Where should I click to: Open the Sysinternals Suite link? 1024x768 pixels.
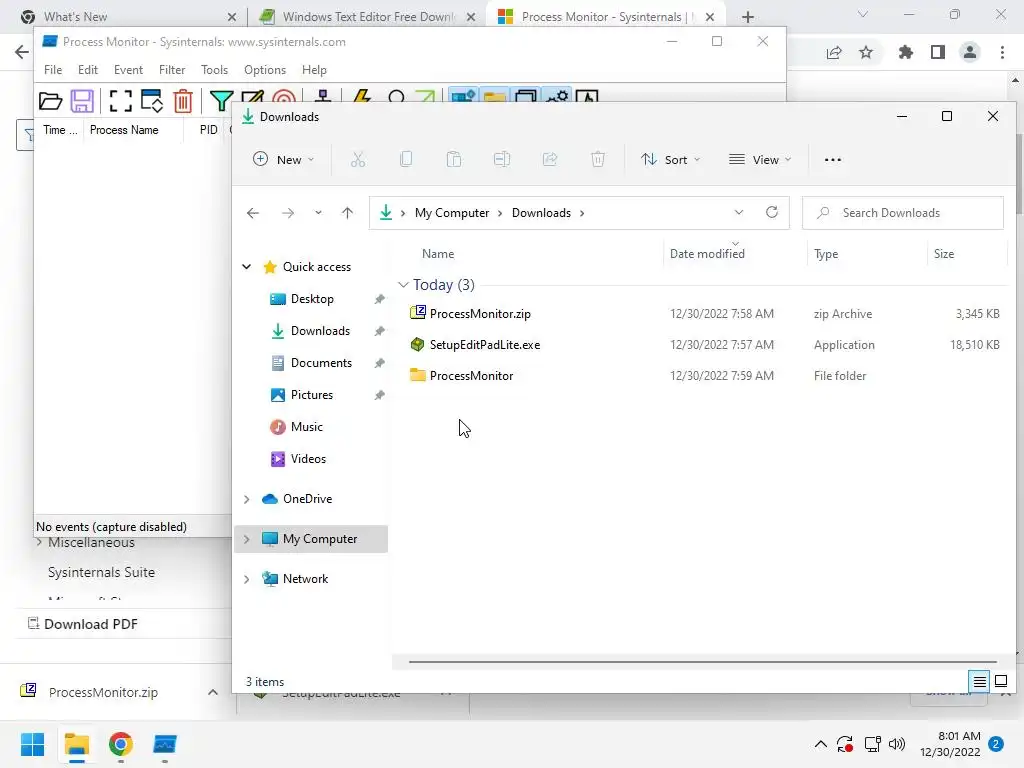101,572
